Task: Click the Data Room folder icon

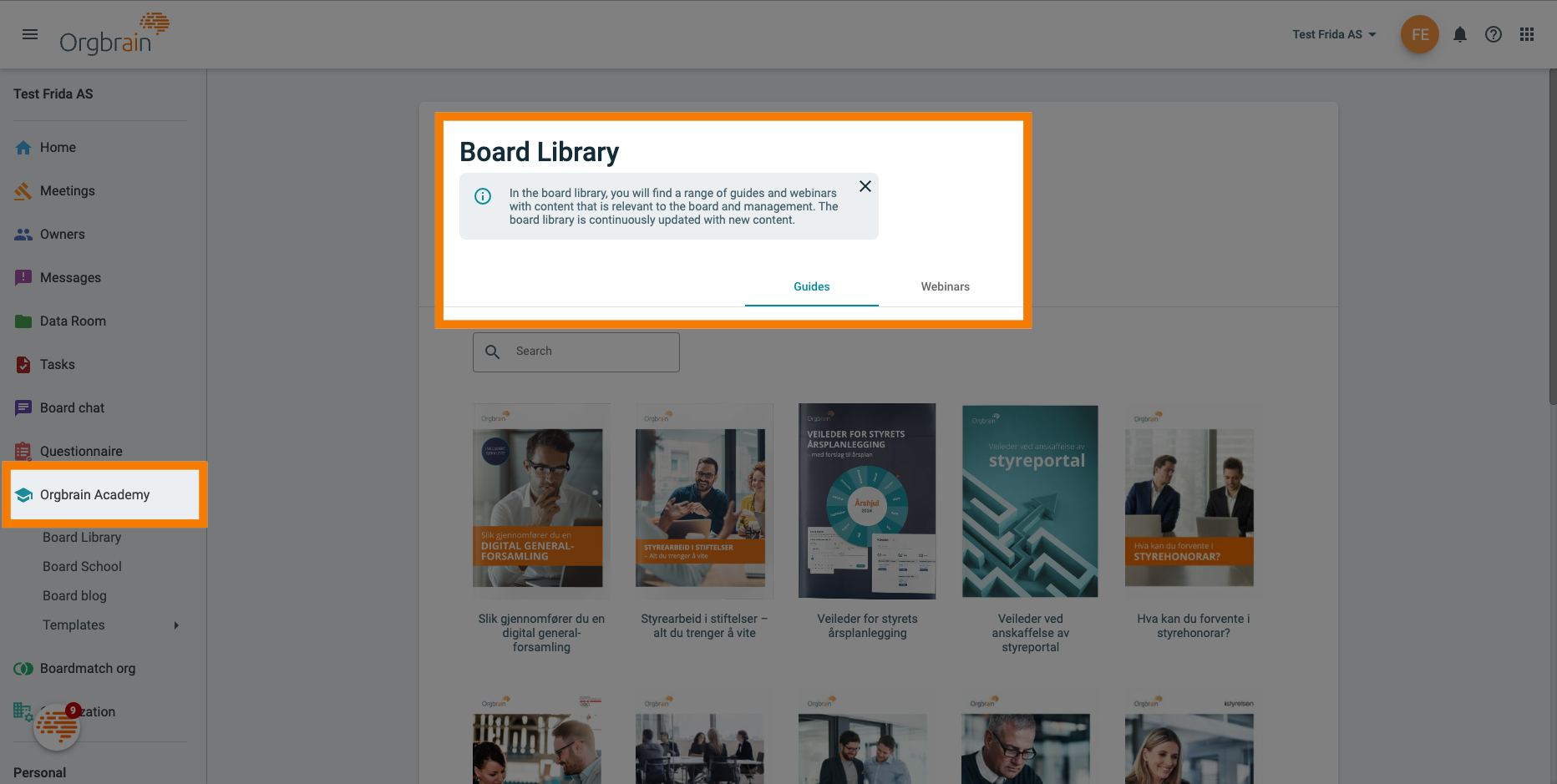Action: 23,321
